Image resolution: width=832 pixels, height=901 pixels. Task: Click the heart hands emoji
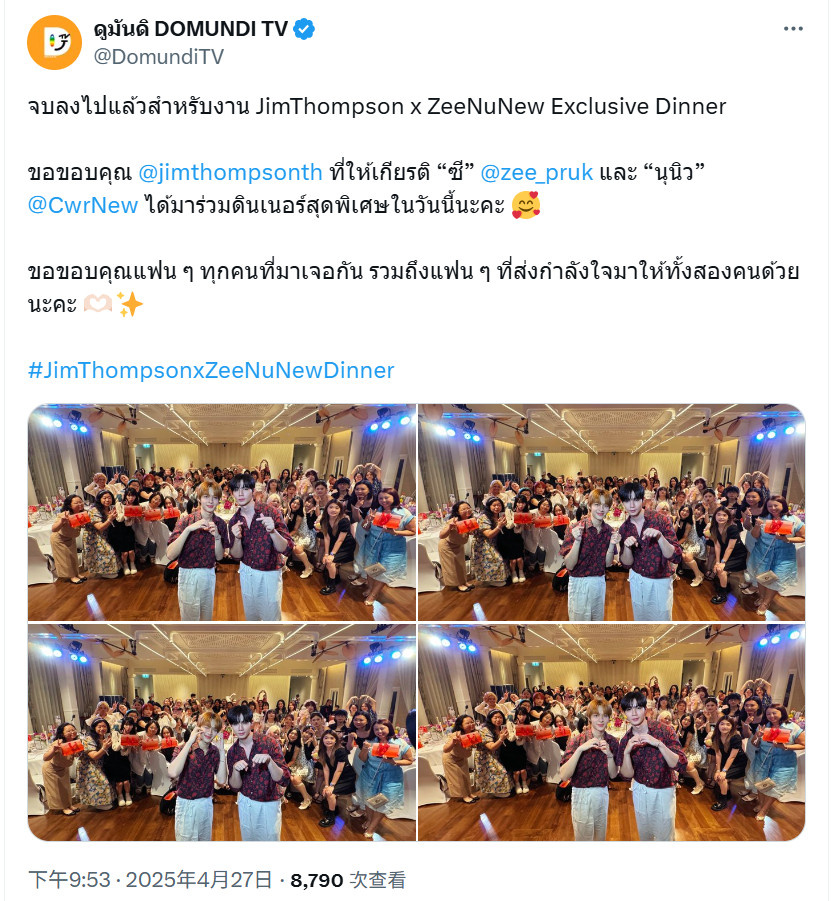click(x=98, y=303)
